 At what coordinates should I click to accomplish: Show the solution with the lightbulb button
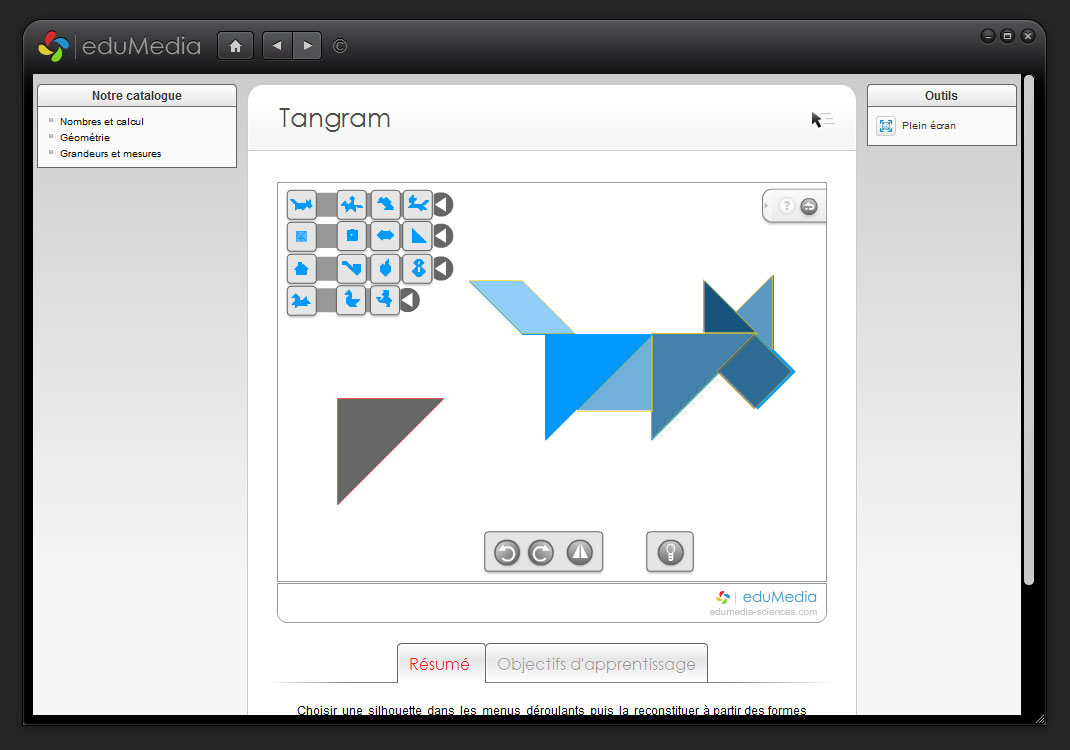670,552
